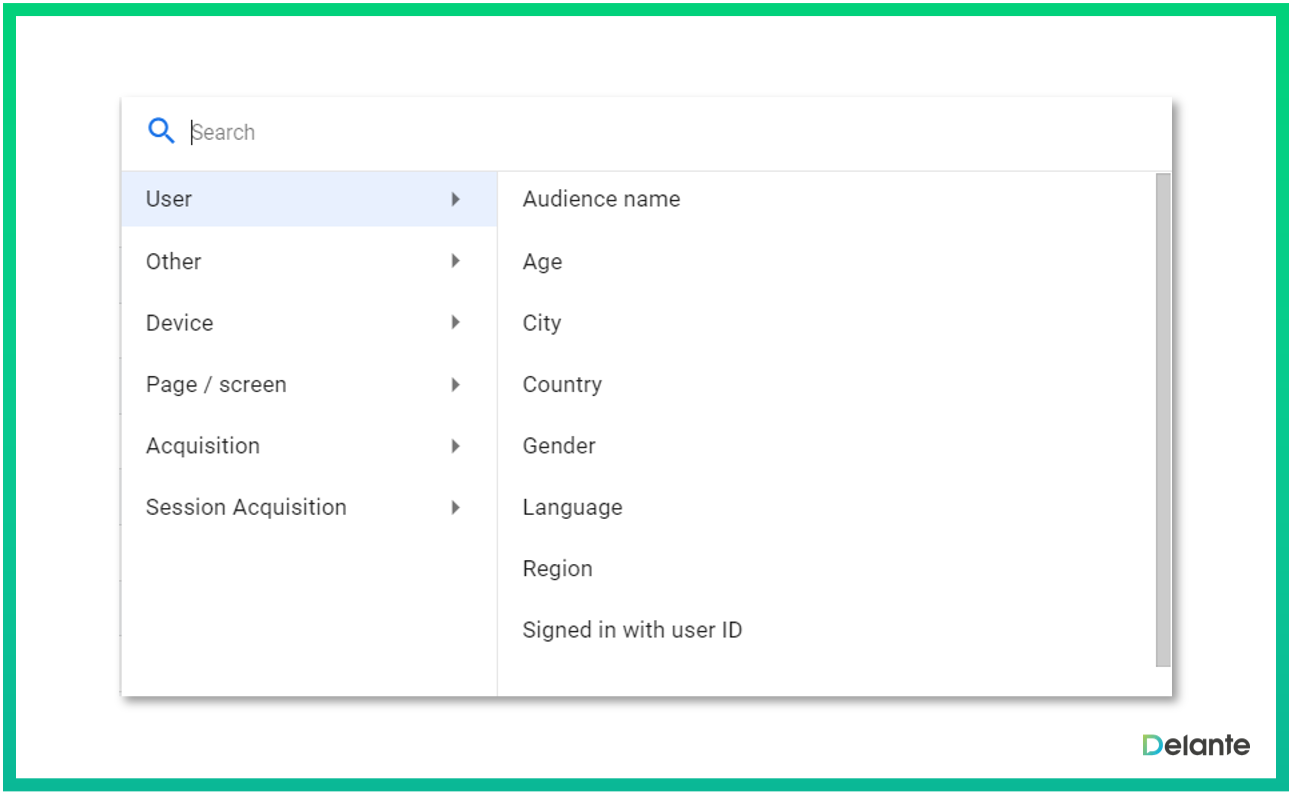Expand the Acquisition category arrow
The width and height of the screenshot is (1293, 793).
point(455,446)
